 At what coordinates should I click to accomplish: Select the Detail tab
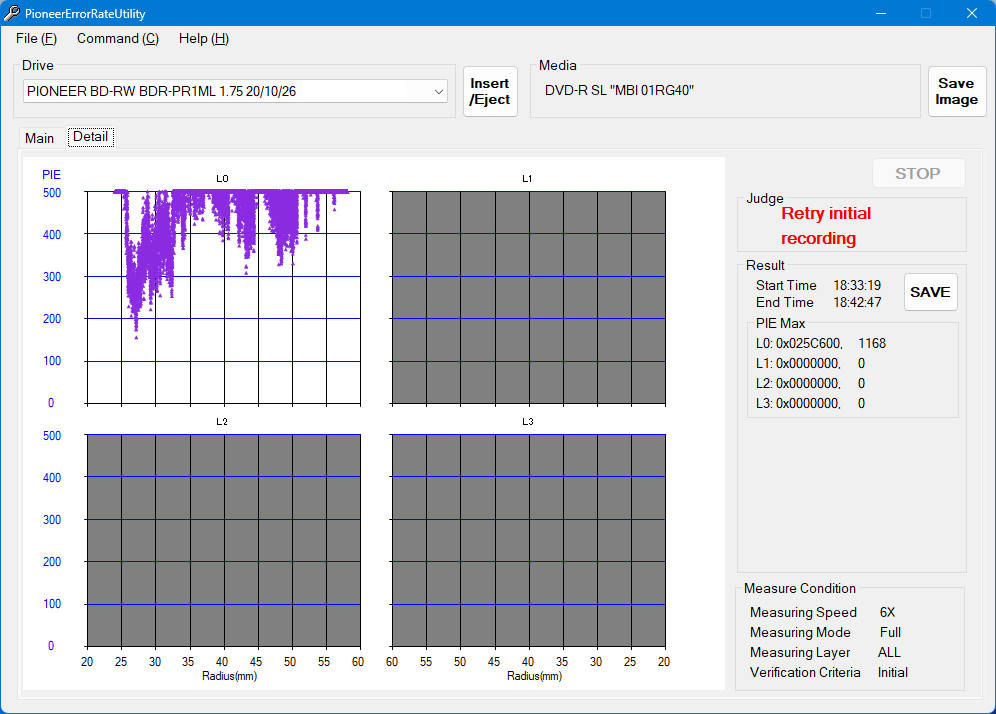click(90, 137)
